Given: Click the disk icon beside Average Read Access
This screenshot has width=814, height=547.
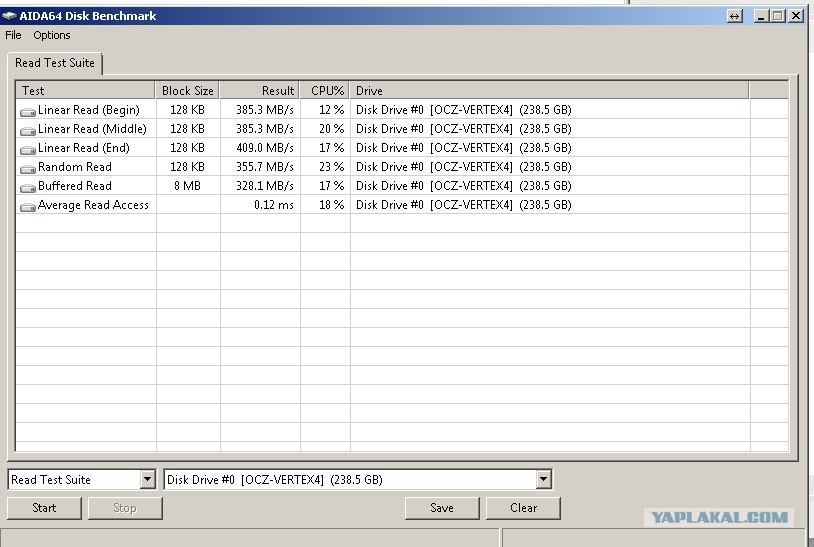Looking at the screenshot, I should click(x=28, y=206).
